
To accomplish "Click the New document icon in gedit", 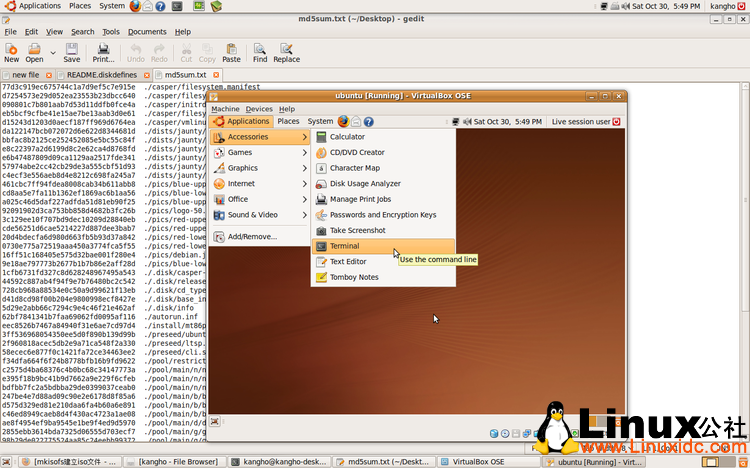I will click(x=11, y=53).
